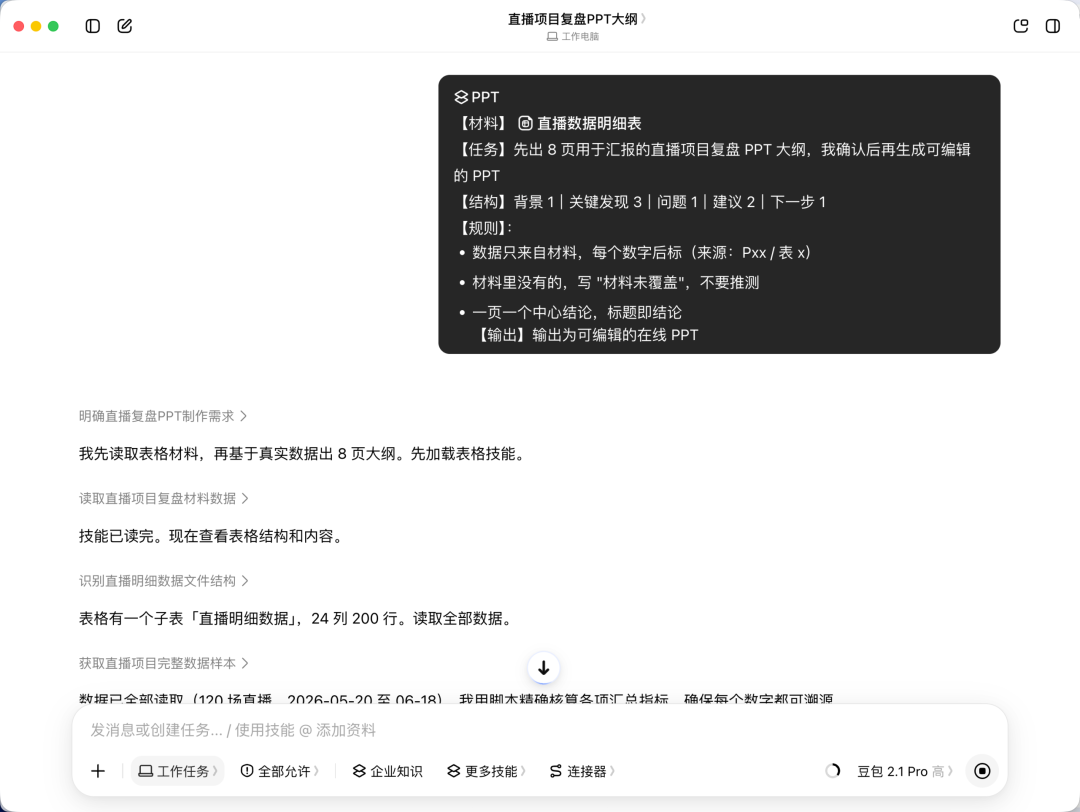The height and width of the screenshot is (812, 1080).
Task: Click the 【任务】 line in user message
Action: pyautogui.click(x=712, y=163)
